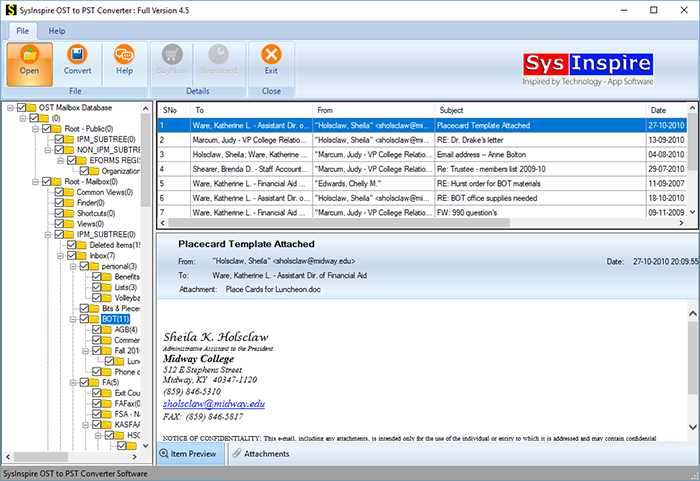
Task: Select email 'RE: Hurst order for BOT materials'
Action: 422,184
